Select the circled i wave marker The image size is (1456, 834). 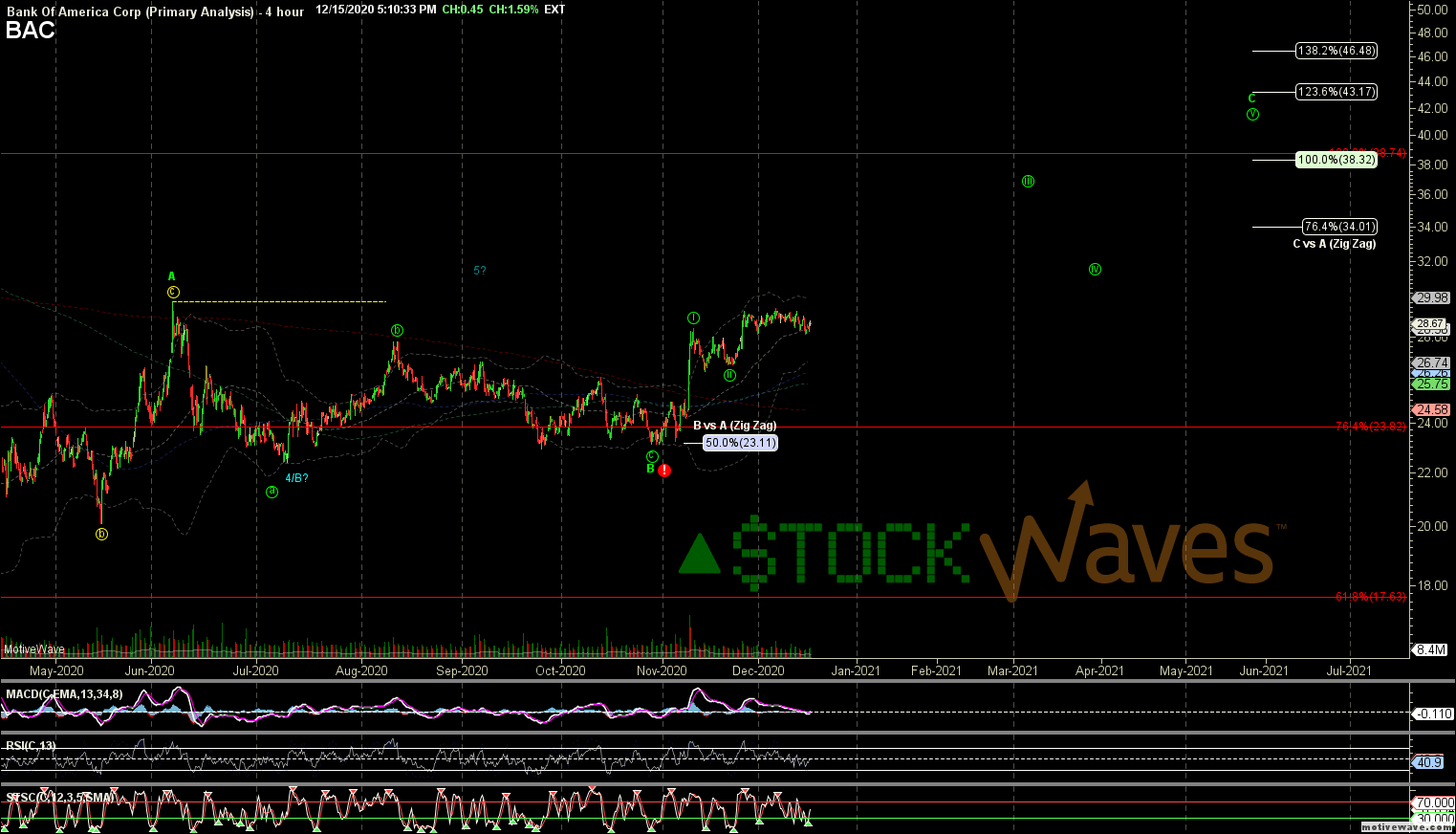pyautogui.click(x=693, y=318)
